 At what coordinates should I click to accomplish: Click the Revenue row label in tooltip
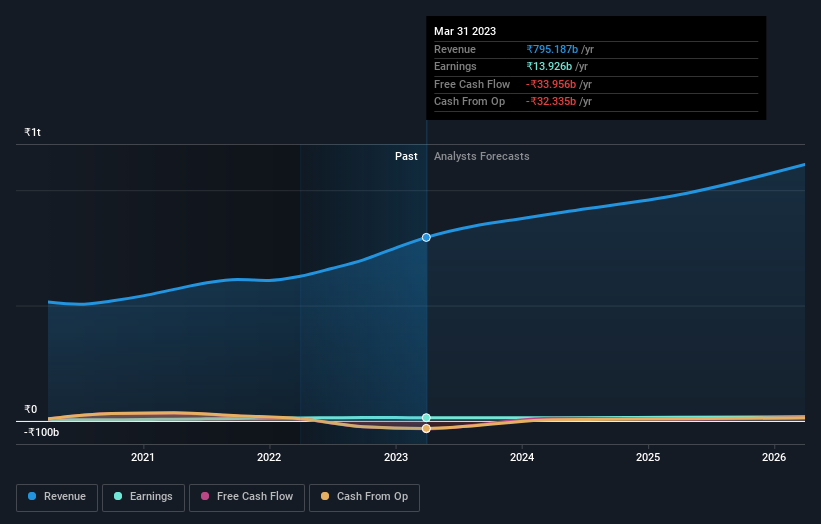coord(455,49)
